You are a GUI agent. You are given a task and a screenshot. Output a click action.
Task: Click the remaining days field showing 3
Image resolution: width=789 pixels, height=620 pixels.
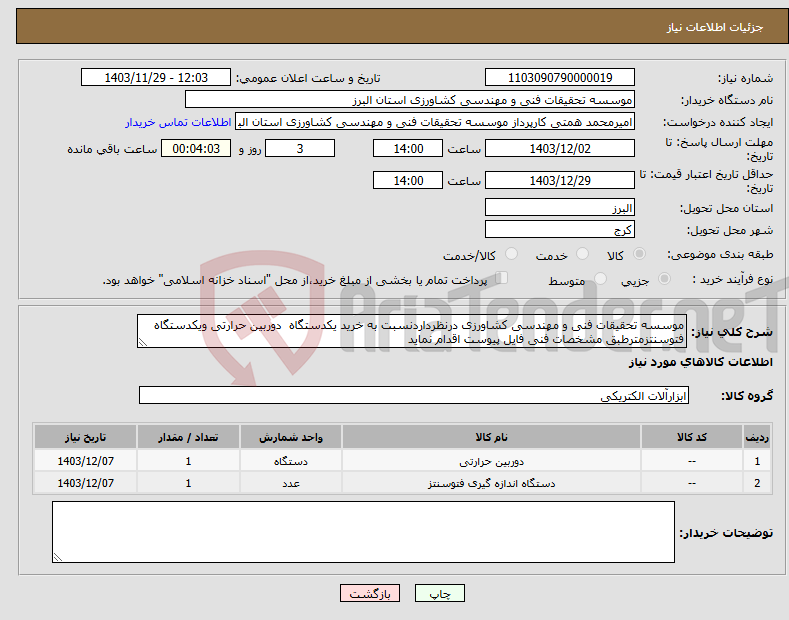tap(300, 148)
